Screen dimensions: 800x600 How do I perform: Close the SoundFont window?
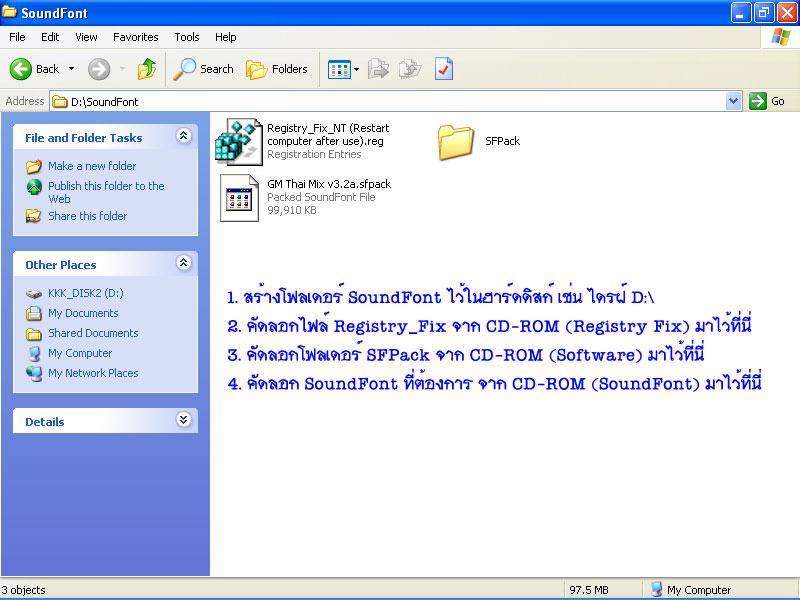(x=787, y=12)
